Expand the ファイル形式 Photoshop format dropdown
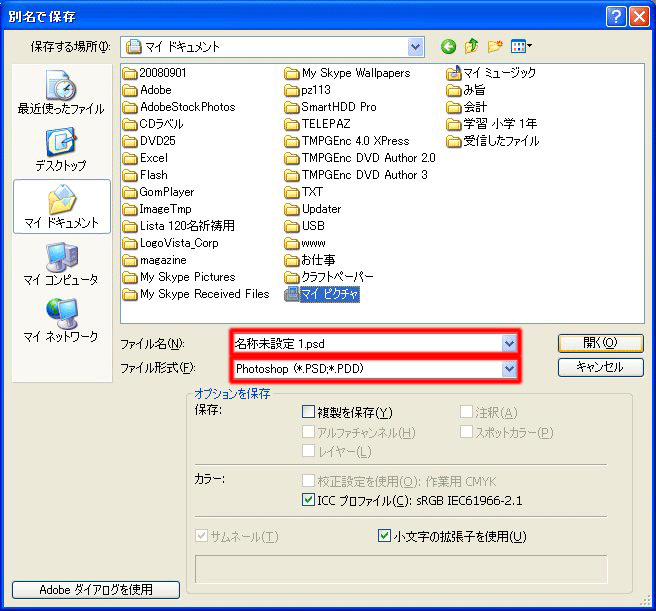Screen dimensions: 656x611 tap(509, 369)
